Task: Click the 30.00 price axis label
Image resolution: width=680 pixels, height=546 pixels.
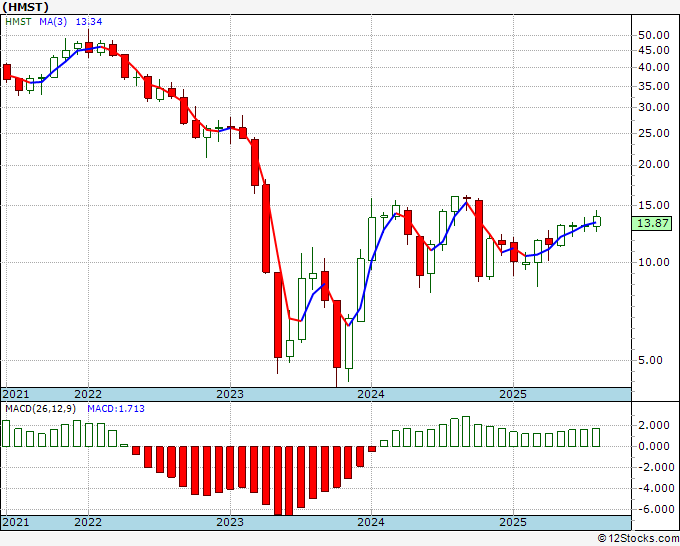Action: click(654, 107)
